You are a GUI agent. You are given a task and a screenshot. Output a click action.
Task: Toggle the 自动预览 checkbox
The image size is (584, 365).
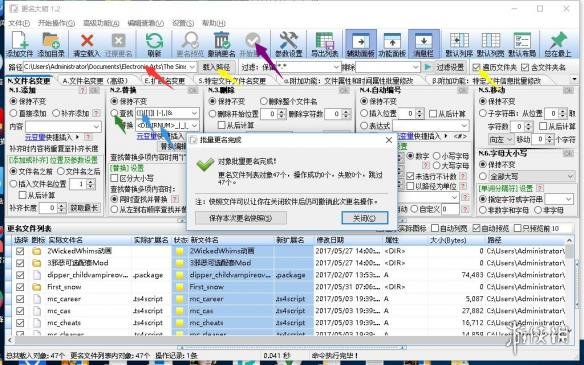coord(476,228)
